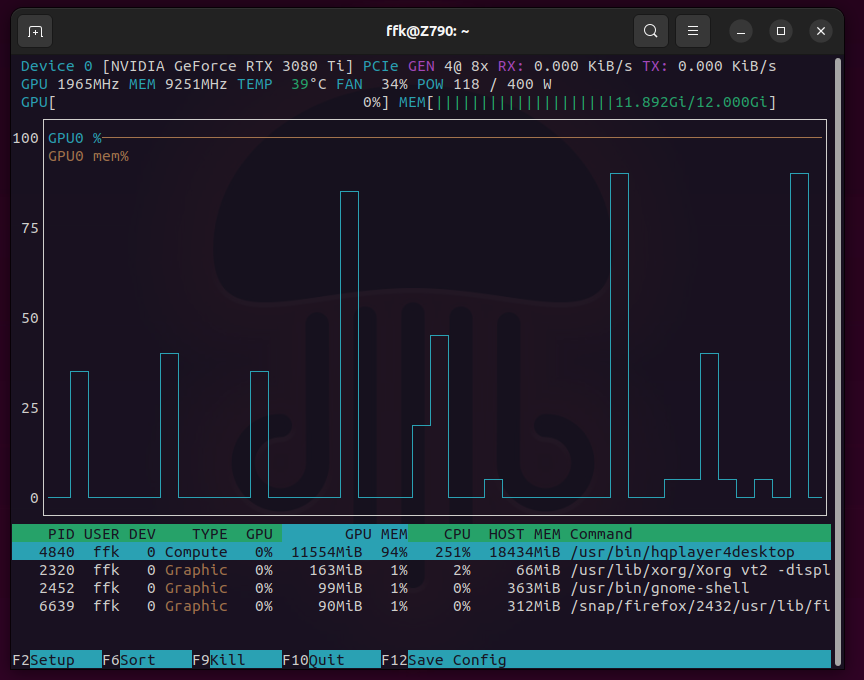Select the firefox process row
Viewport: 864px width, 680px height.
pos(420,606)
